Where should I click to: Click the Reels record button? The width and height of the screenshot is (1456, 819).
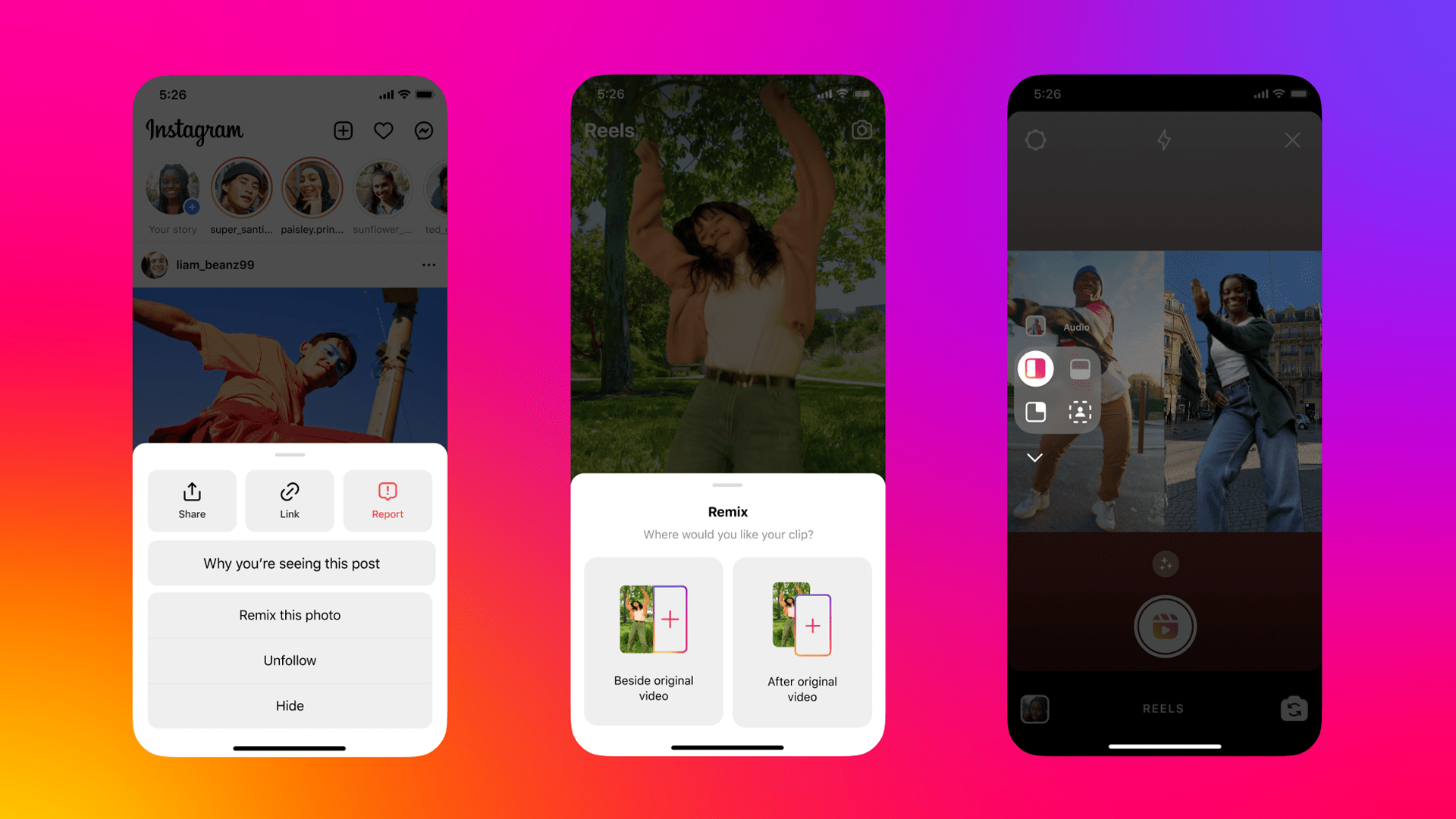(x=1165, y=626)
